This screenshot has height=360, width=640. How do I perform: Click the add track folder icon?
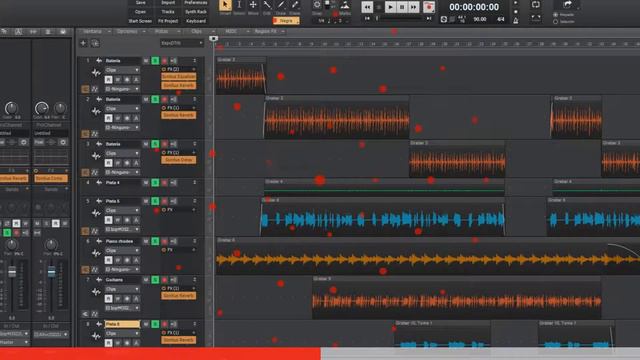pos(95,43)
